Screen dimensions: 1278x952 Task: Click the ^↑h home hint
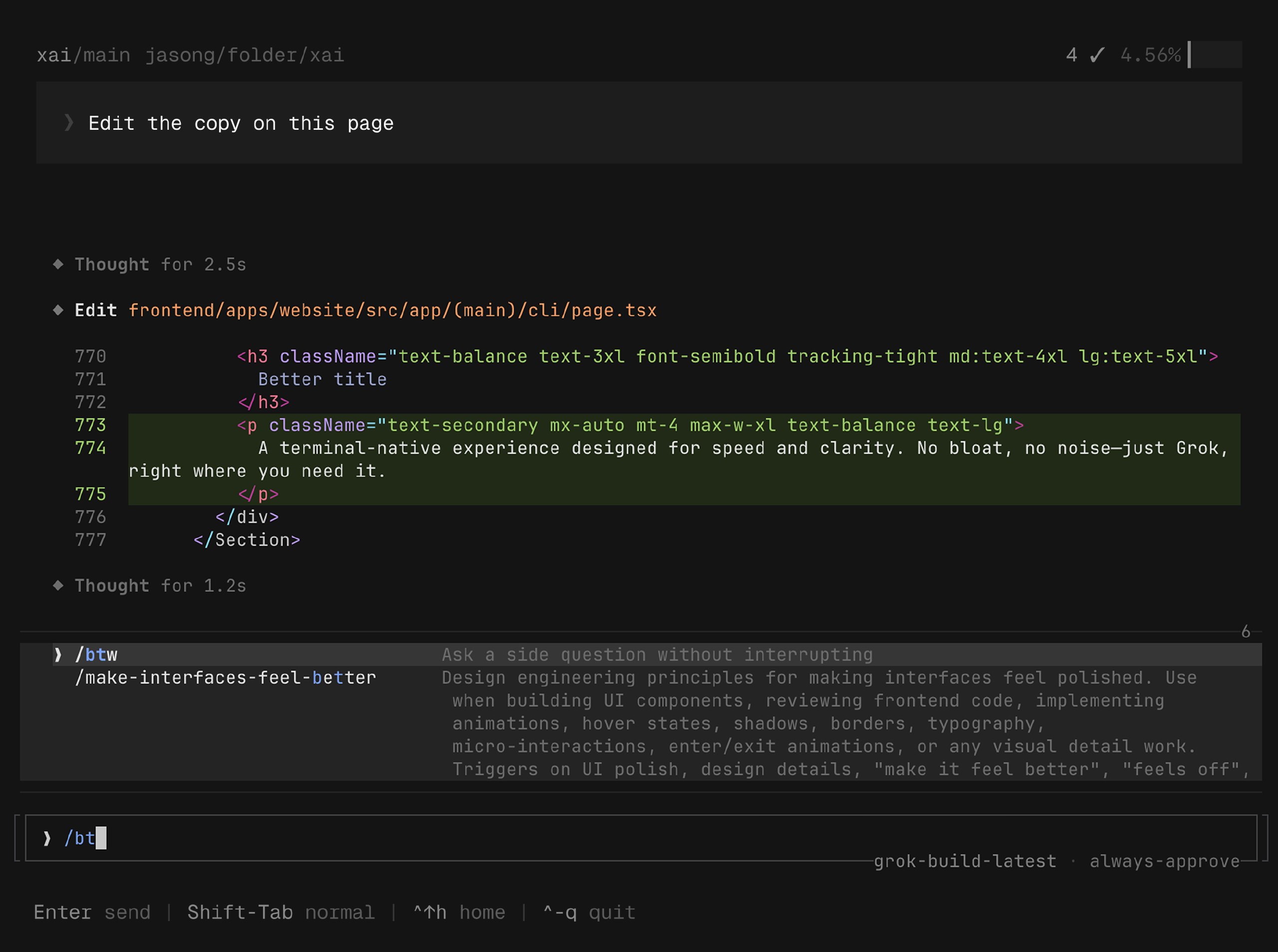(459, 912)
